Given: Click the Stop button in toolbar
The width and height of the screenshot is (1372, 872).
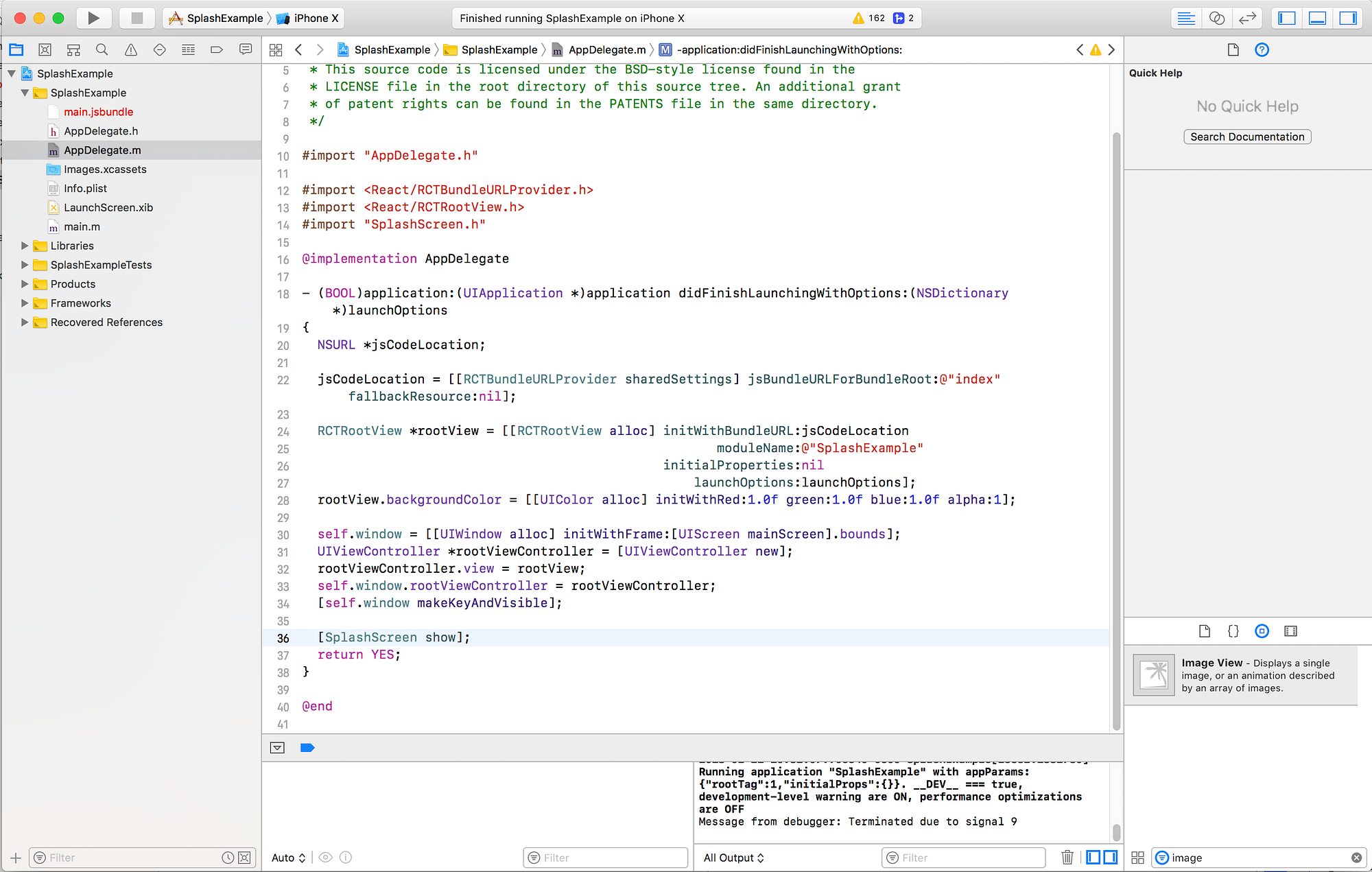Looking at the screenshot, I should (137, 18).
